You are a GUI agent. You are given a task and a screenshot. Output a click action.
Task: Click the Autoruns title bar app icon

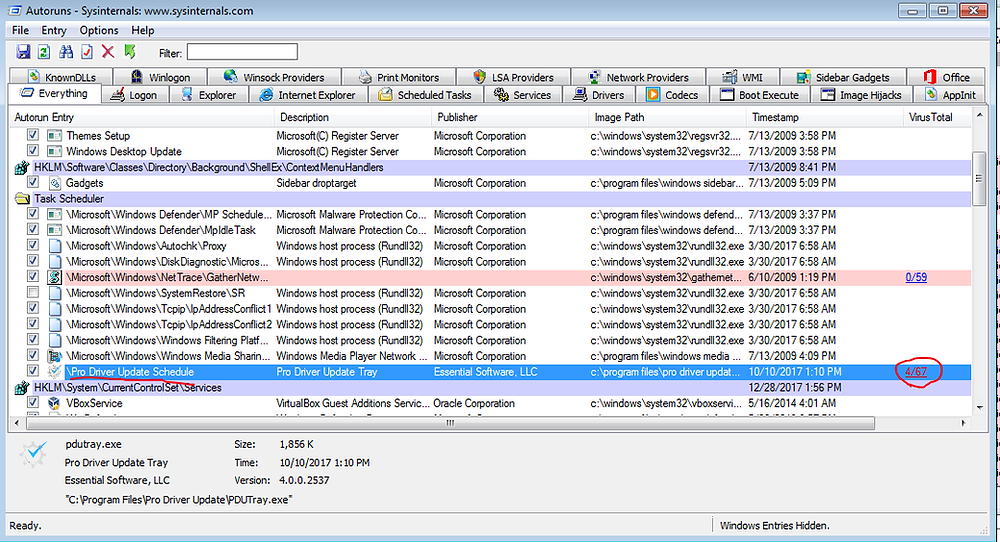[x=14, y=11]
